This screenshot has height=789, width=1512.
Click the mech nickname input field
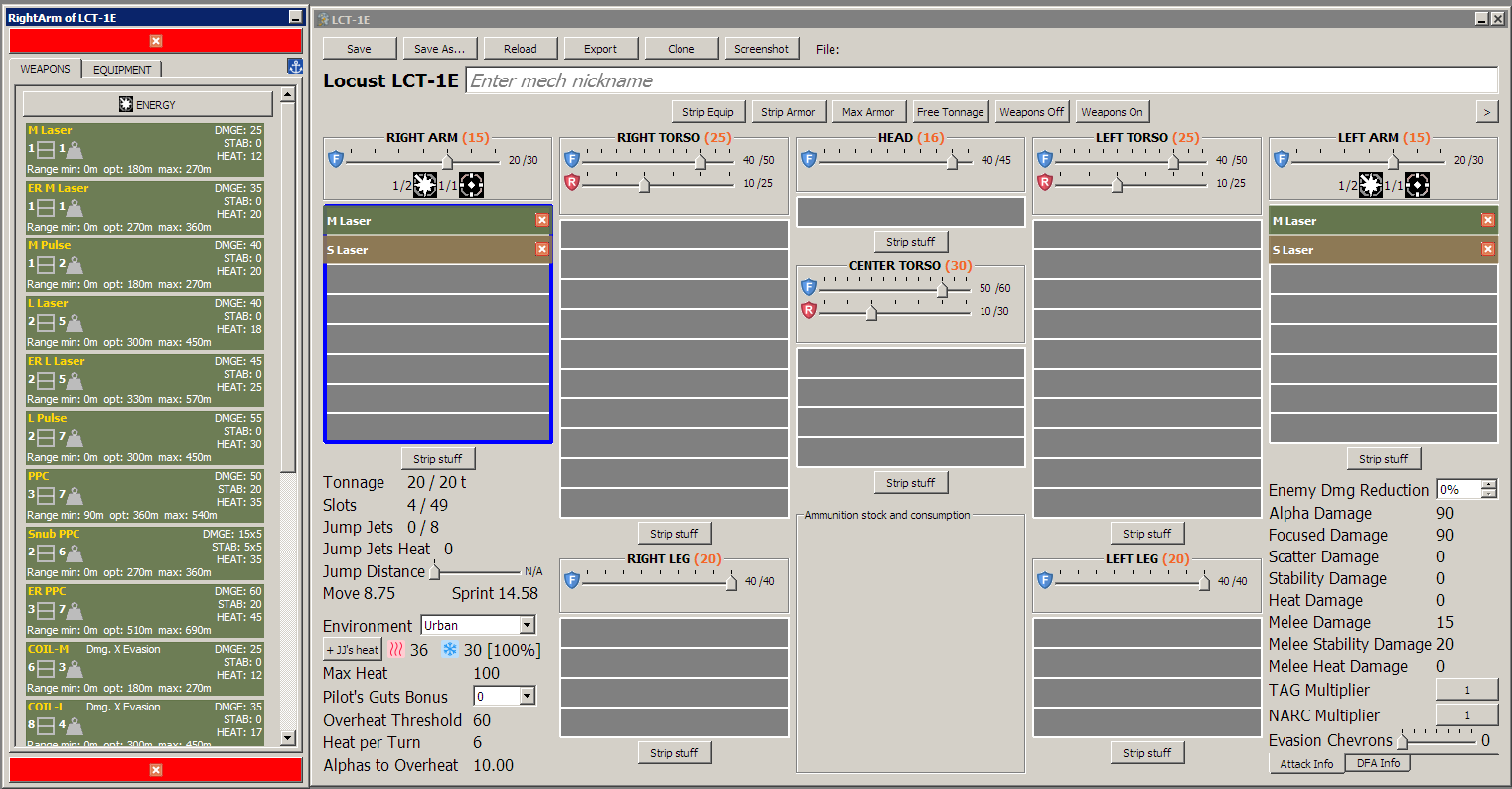982,80
